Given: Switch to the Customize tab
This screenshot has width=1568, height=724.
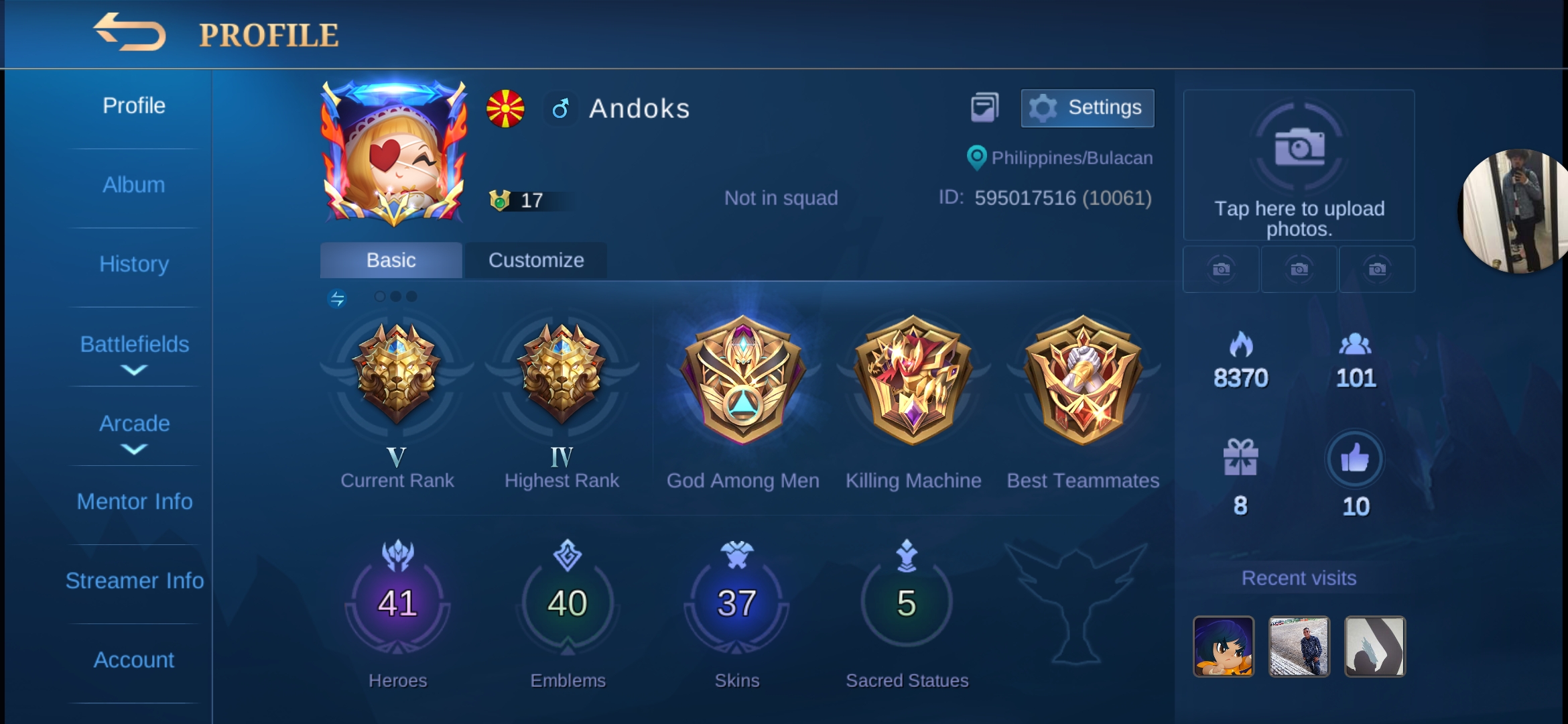Looking at the screenshot, I should (536, 260).
